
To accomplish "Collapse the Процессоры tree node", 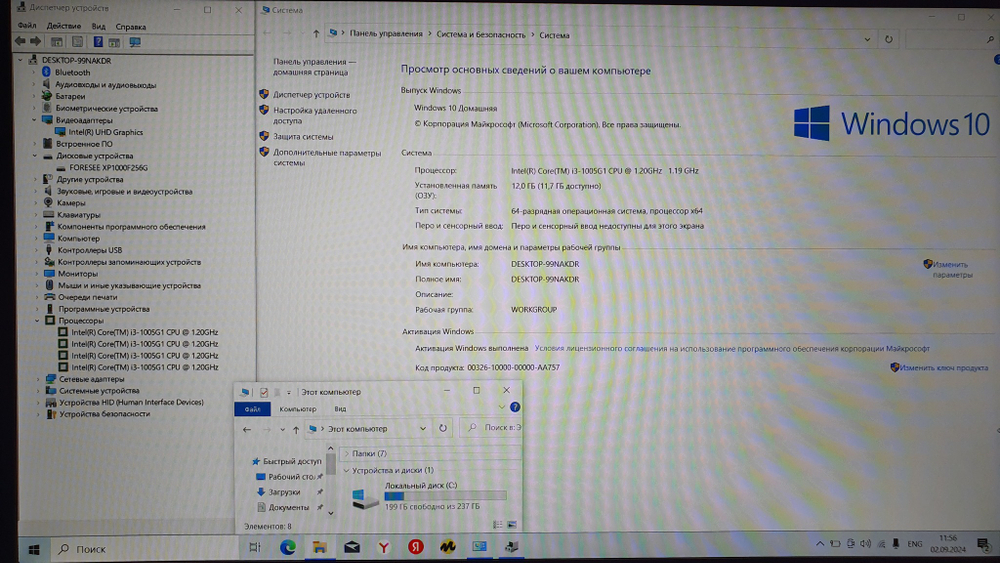I will click(37, 321).
